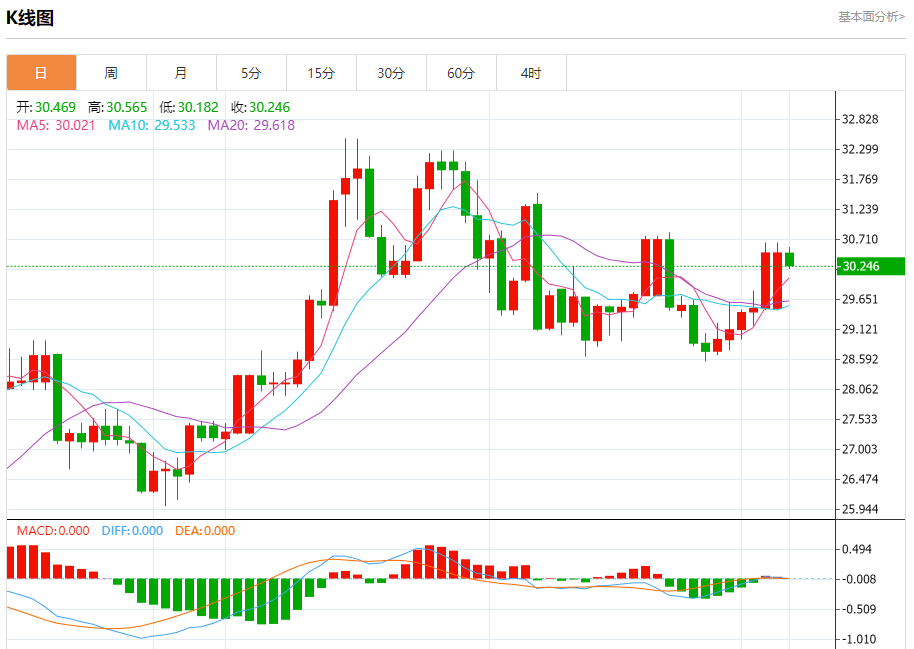Click the K线图 heading
The height and width of the screenshot is (649, 914).
point(30,18)
